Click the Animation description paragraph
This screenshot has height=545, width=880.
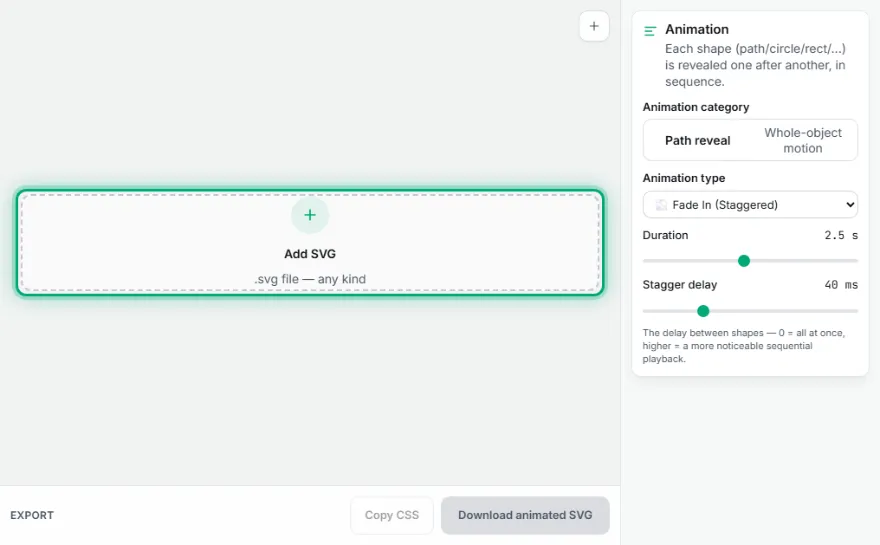755,65
